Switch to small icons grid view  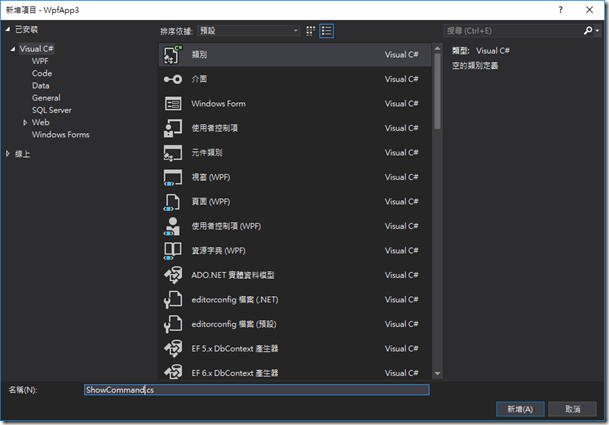pos(310,31)
